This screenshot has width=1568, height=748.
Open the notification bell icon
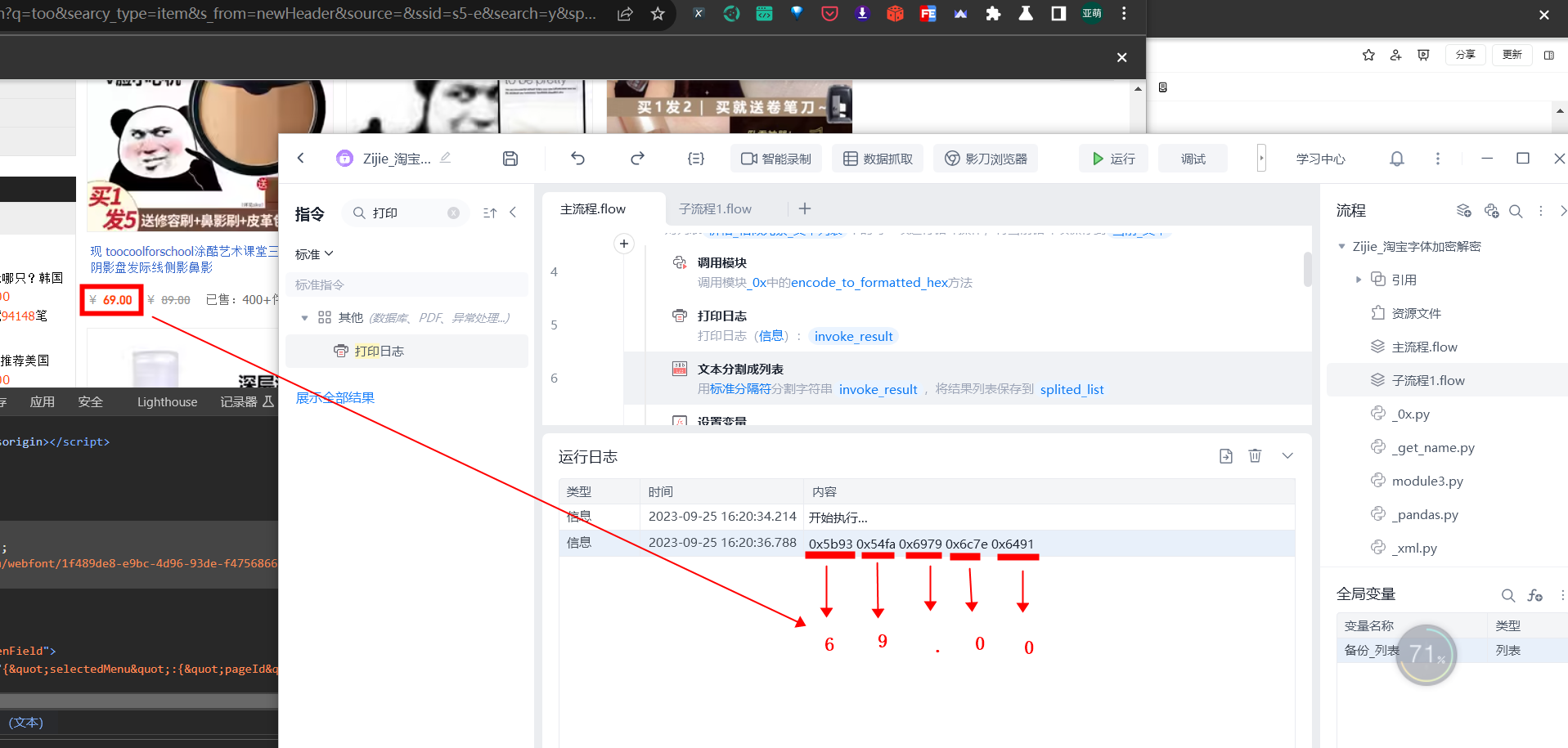[1397, 159]
